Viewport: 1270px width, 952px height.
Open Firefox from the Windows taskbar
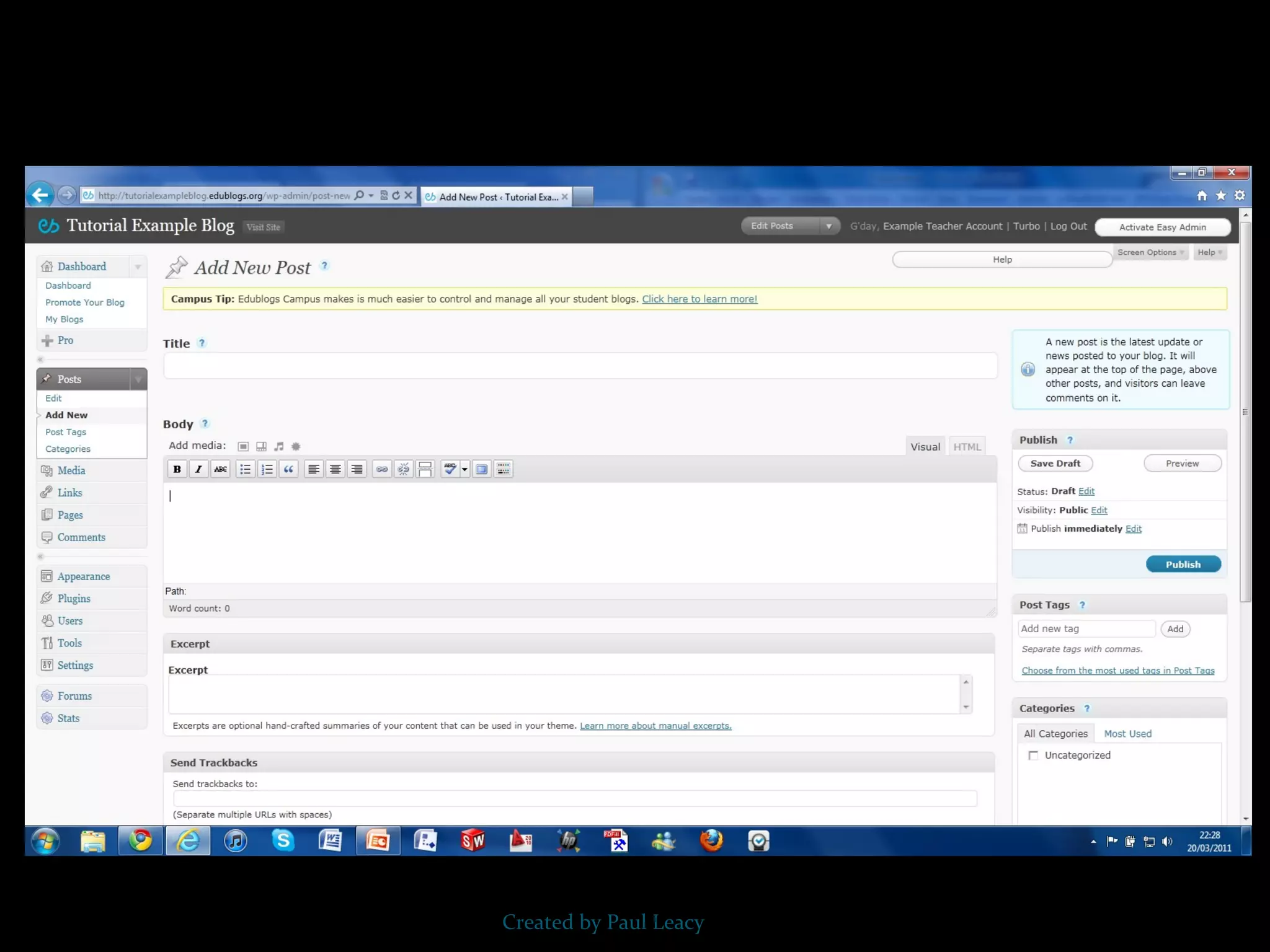(x=711, y=842)
